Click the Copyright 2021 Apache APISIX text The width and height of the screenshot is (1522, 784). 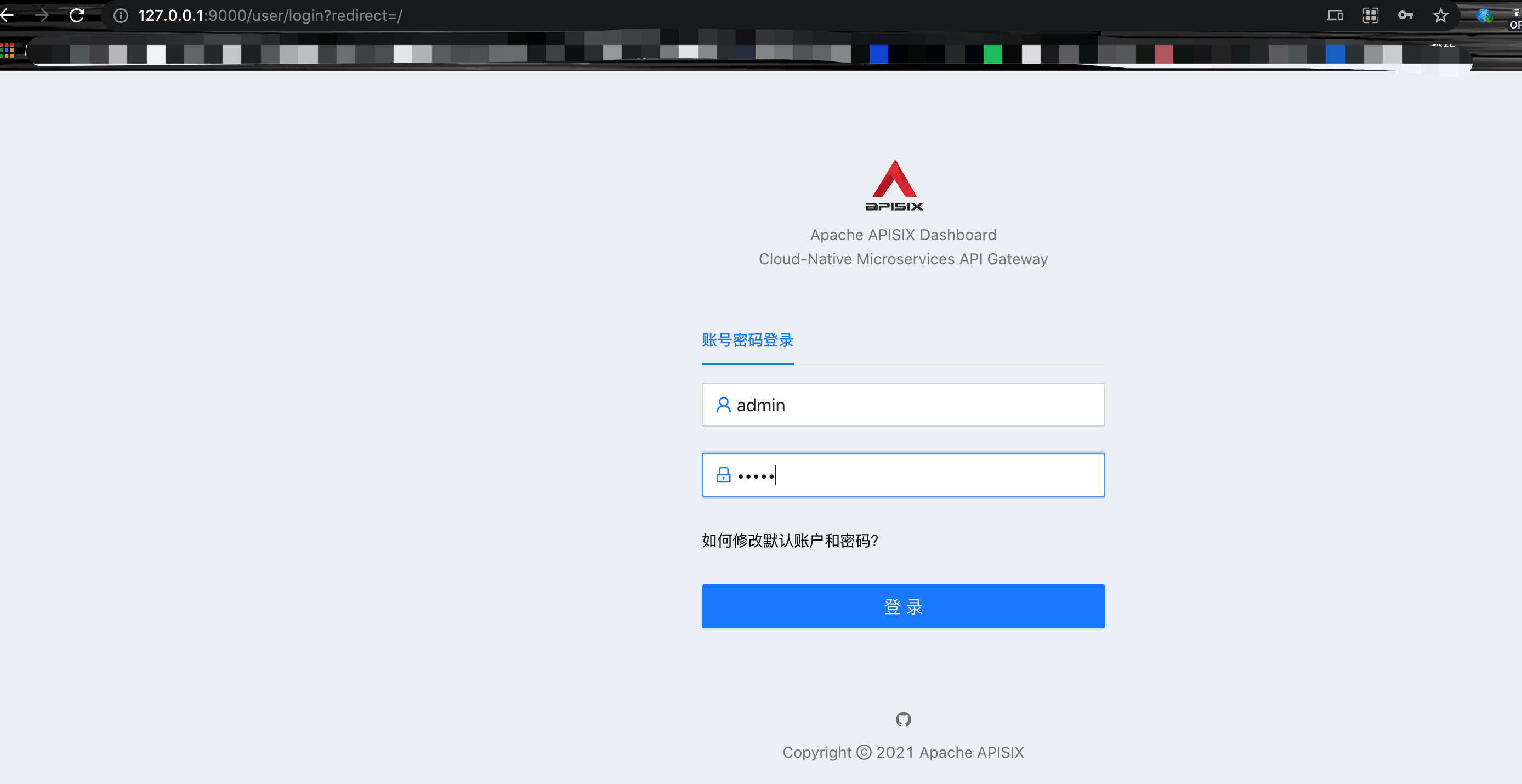[903, 752]
